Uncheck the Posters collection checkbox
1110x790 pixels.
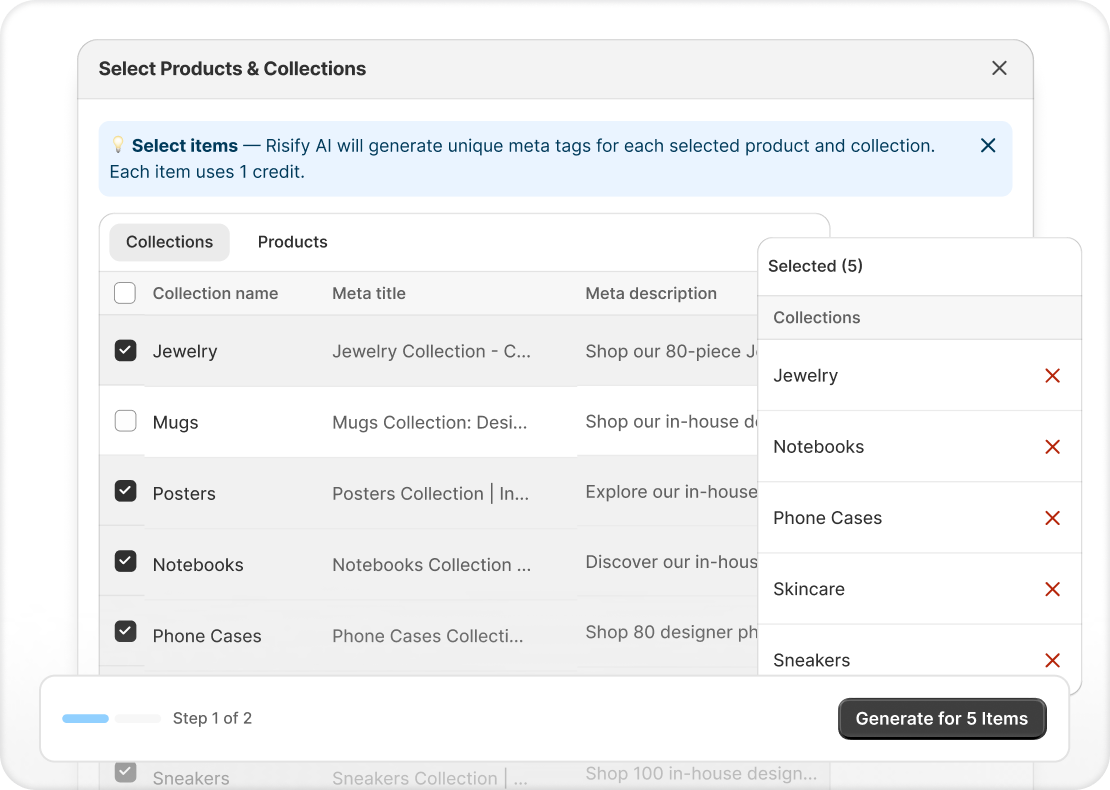coord(125,493)
